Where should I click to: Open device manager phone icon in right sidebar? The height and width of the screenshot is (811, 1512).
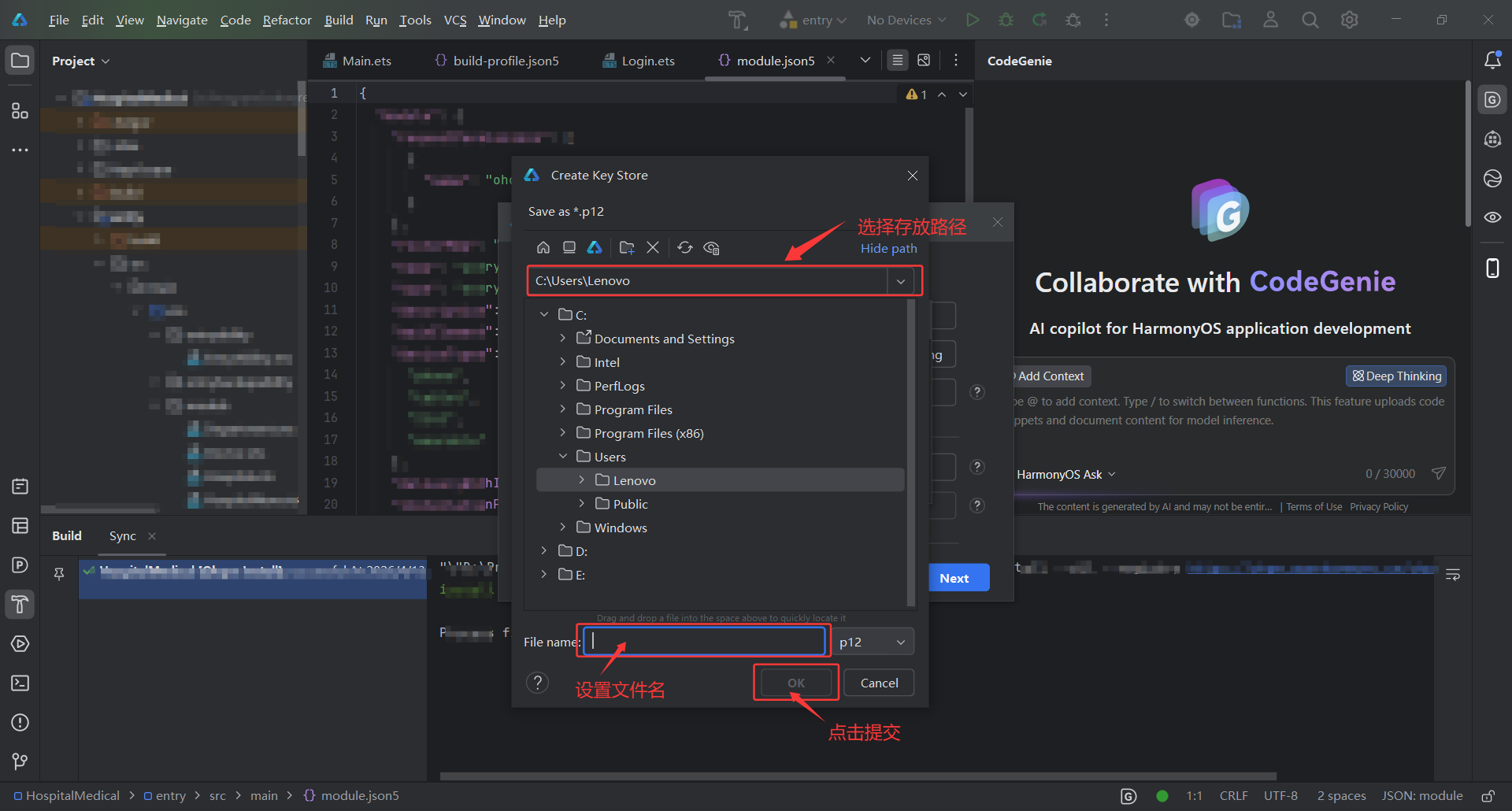coord(1492,268)
